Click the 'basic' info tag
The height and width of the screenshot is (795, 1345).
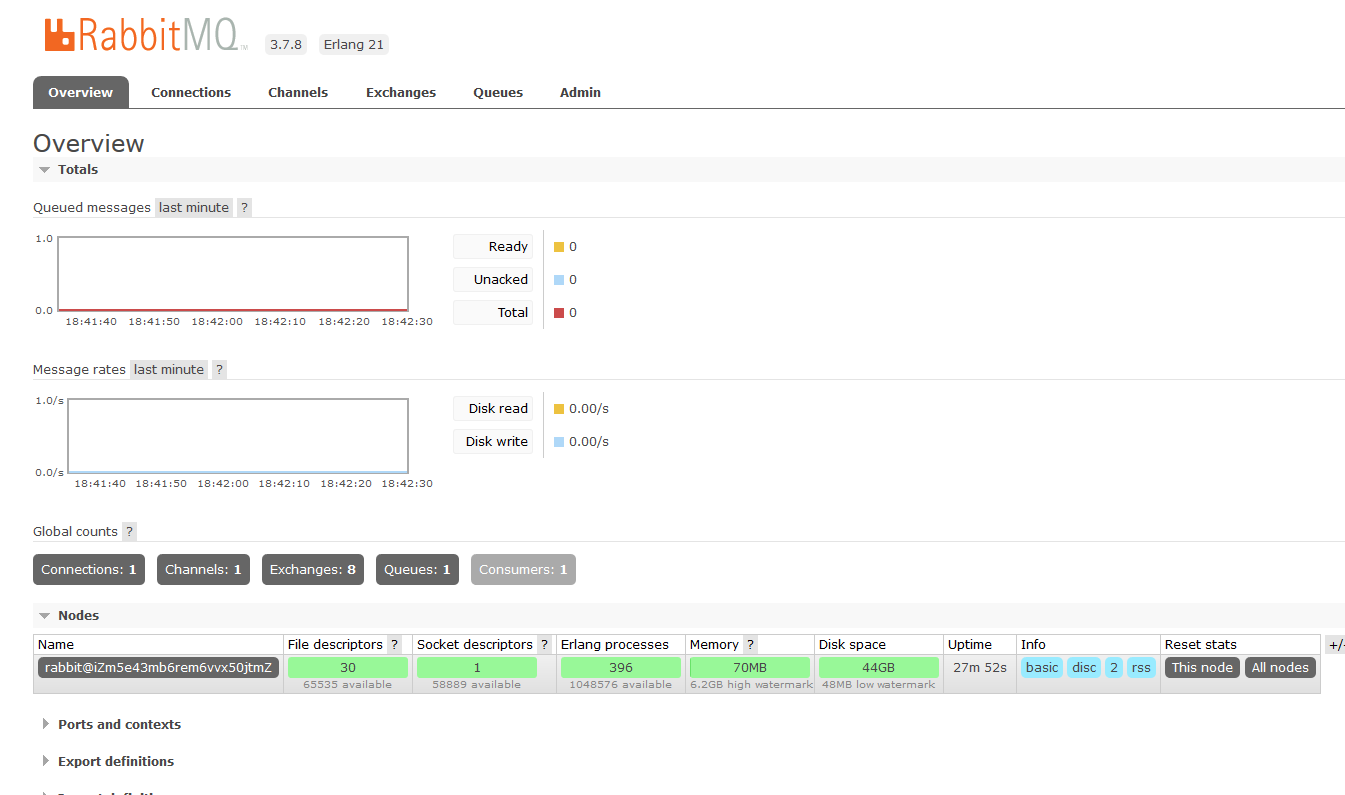tap(1042, 667)
